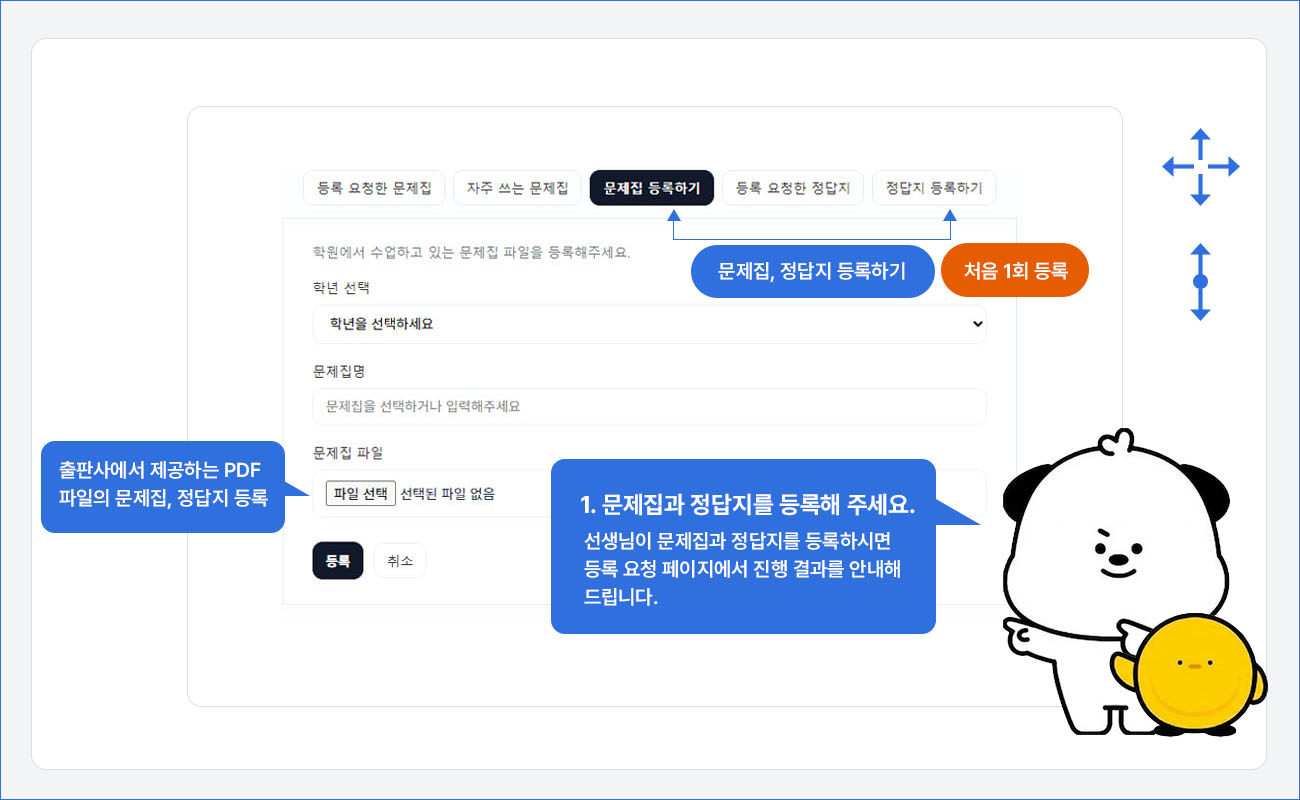
Task: Focus the 문제집명 input field
Action: click(x=650, y=407)
